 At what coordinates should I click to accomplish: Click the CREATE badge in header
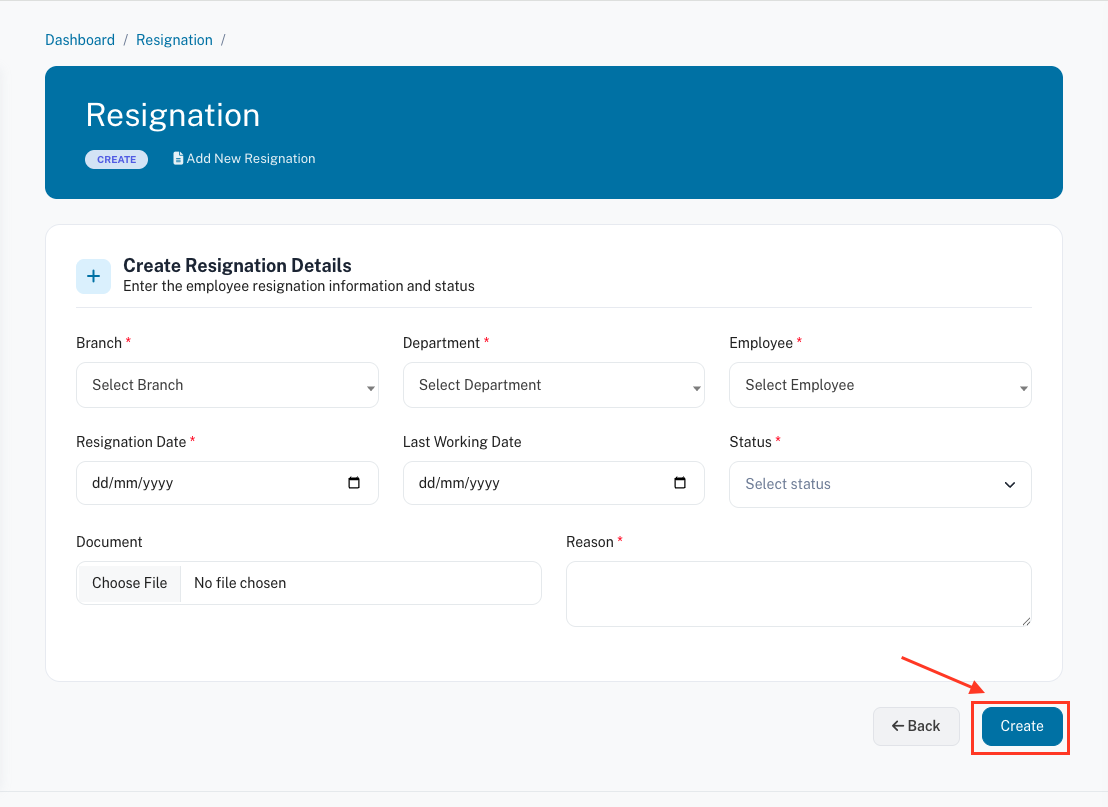click(x=116, y=160)
